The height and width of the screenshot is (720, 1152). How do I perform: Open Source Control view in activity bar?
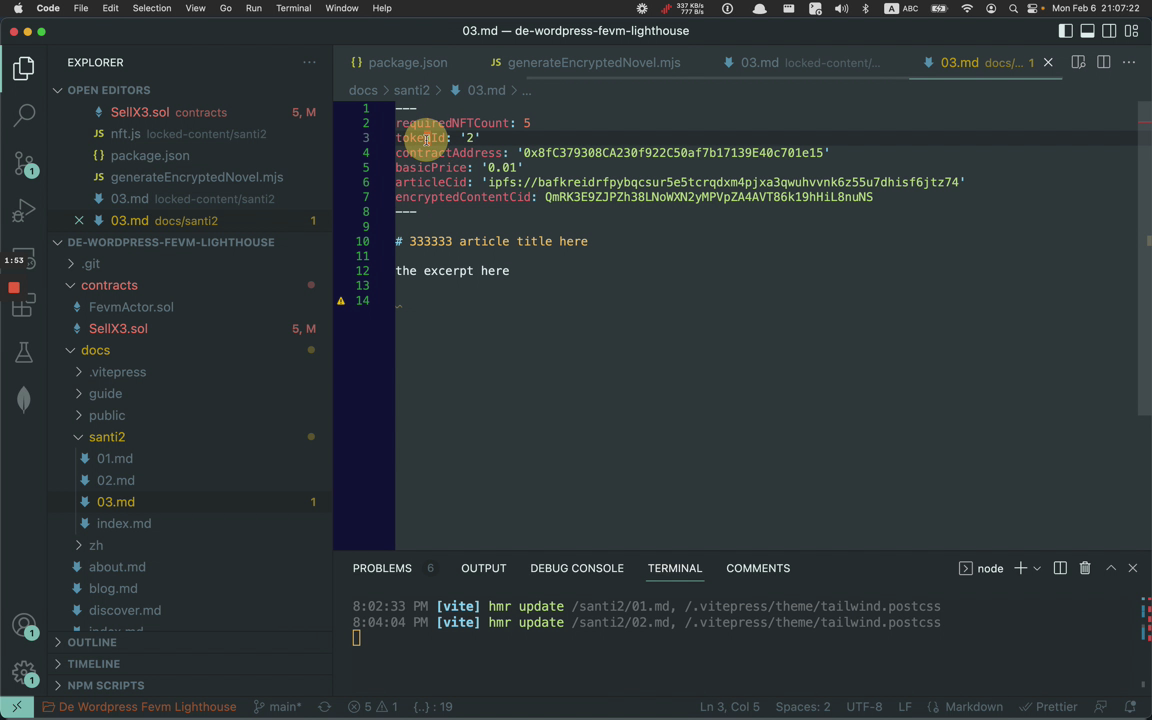[x=24, y=163]
